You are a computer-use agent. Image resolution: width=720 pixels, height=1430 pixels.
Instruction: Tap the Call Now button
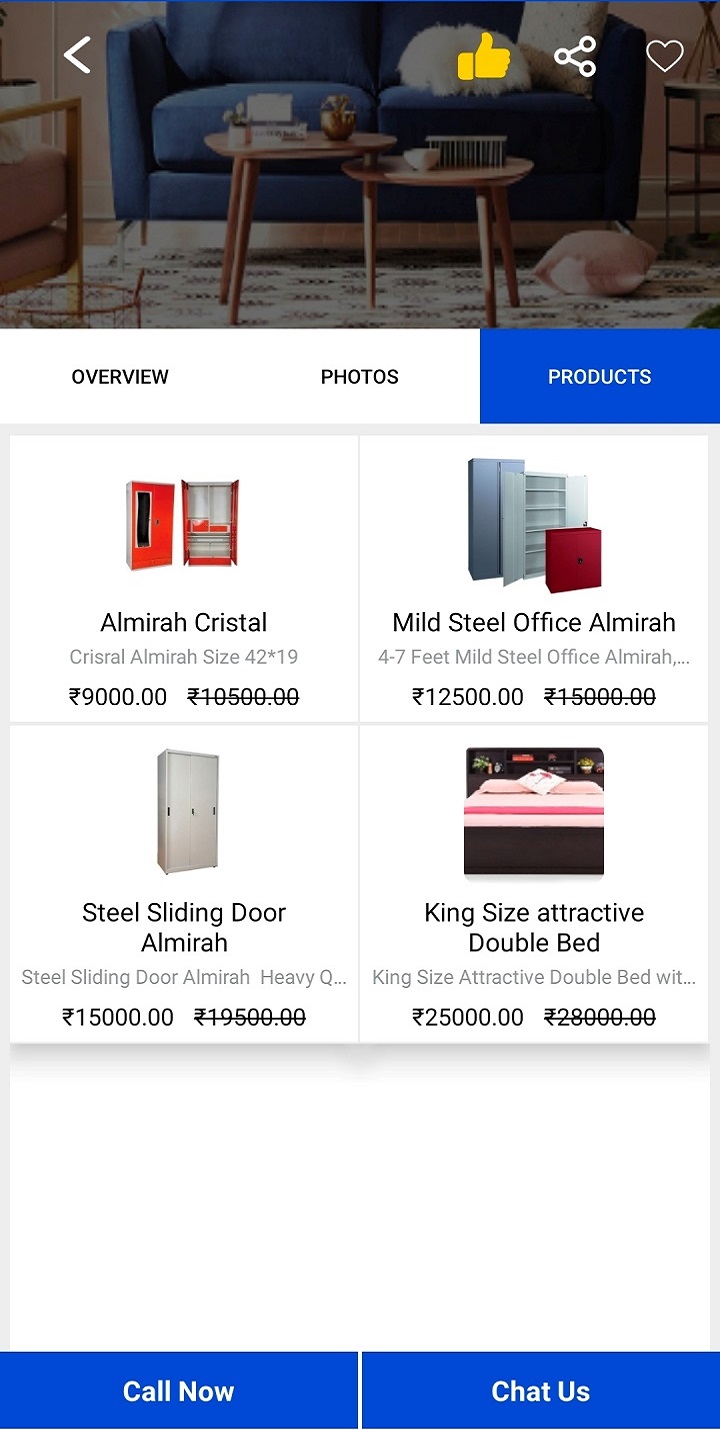point(179,1391)
